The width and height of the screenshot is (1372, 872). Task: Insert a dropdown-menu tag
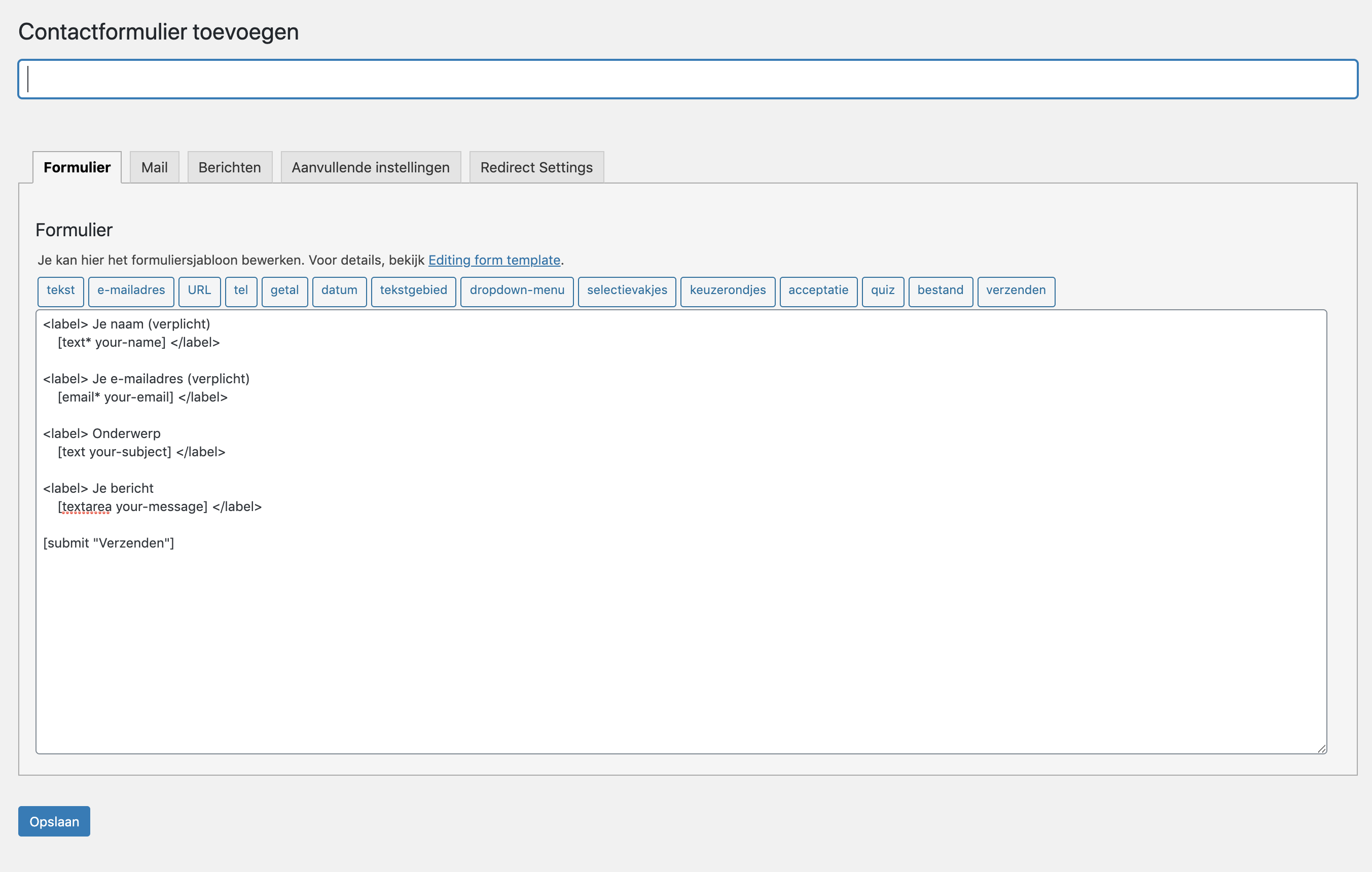(x=517, y=290)
